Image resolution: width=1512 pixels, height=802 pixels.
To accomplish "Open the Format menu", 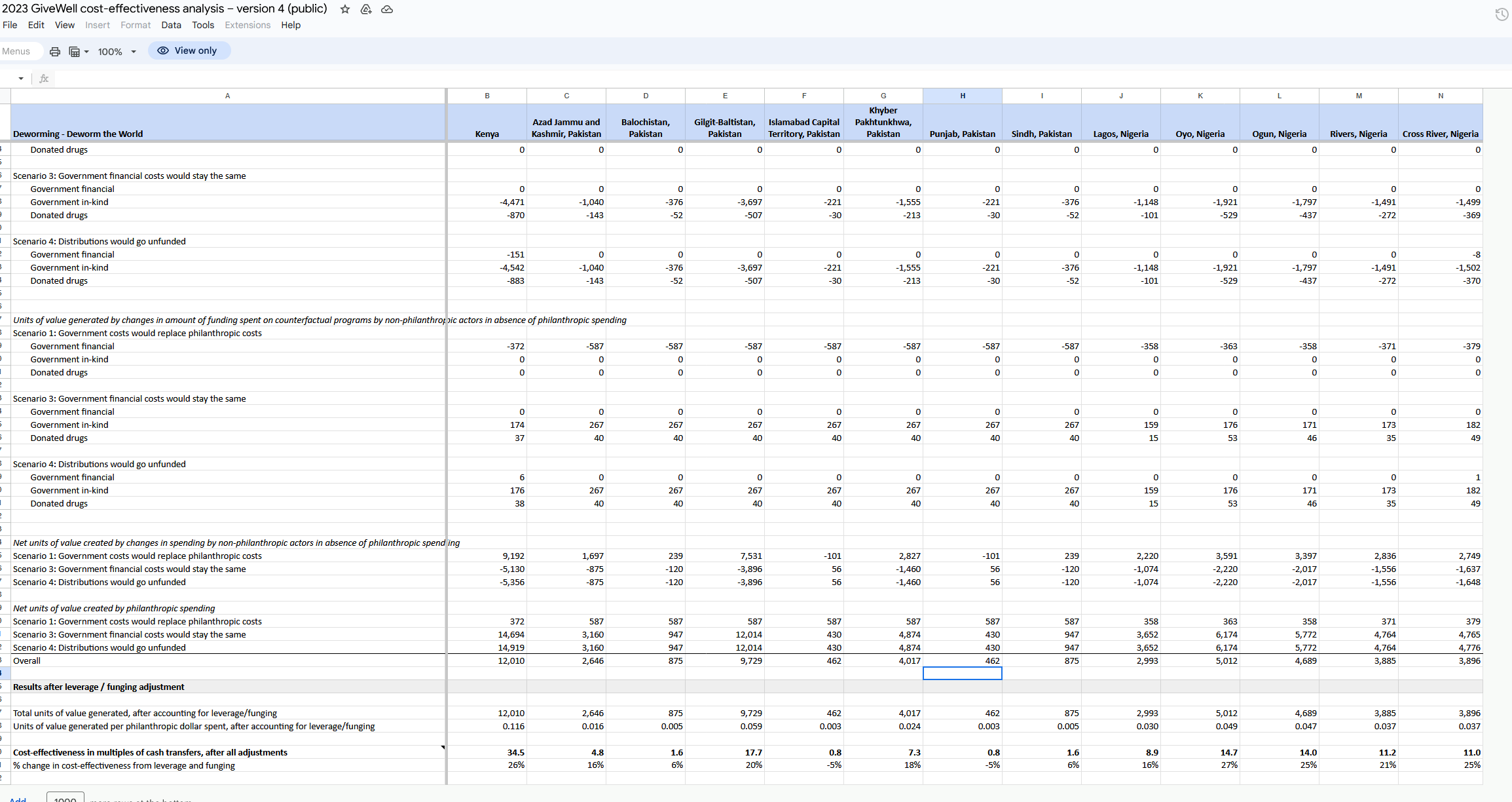I will click(136, 25).
